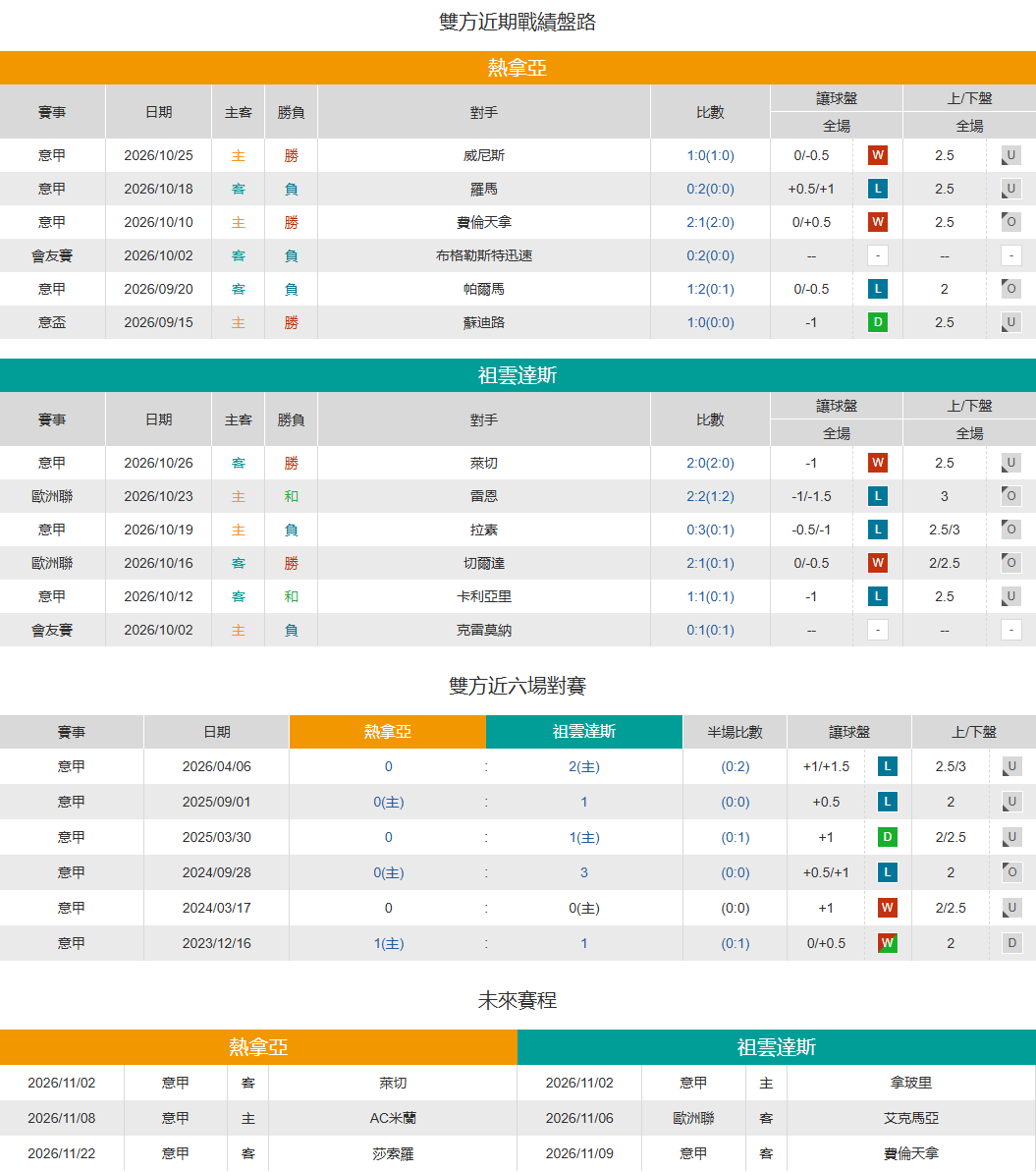Click the 未來賽程 section heading
Image resolution: width=1036 pixels, height=1172 pixels.
pos(518,1000)
